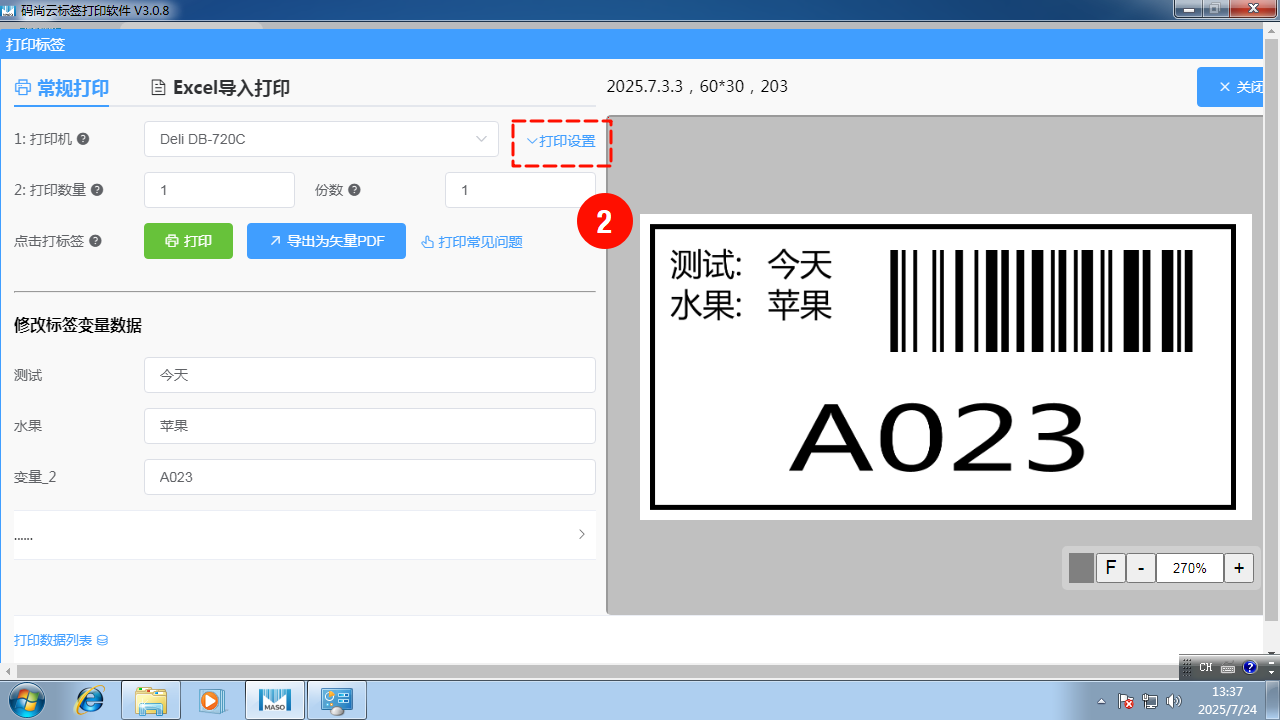Viewport: 1280px width, 720px height.
Task: Open the control panel taskbar icon
Action: click(337, 700)
